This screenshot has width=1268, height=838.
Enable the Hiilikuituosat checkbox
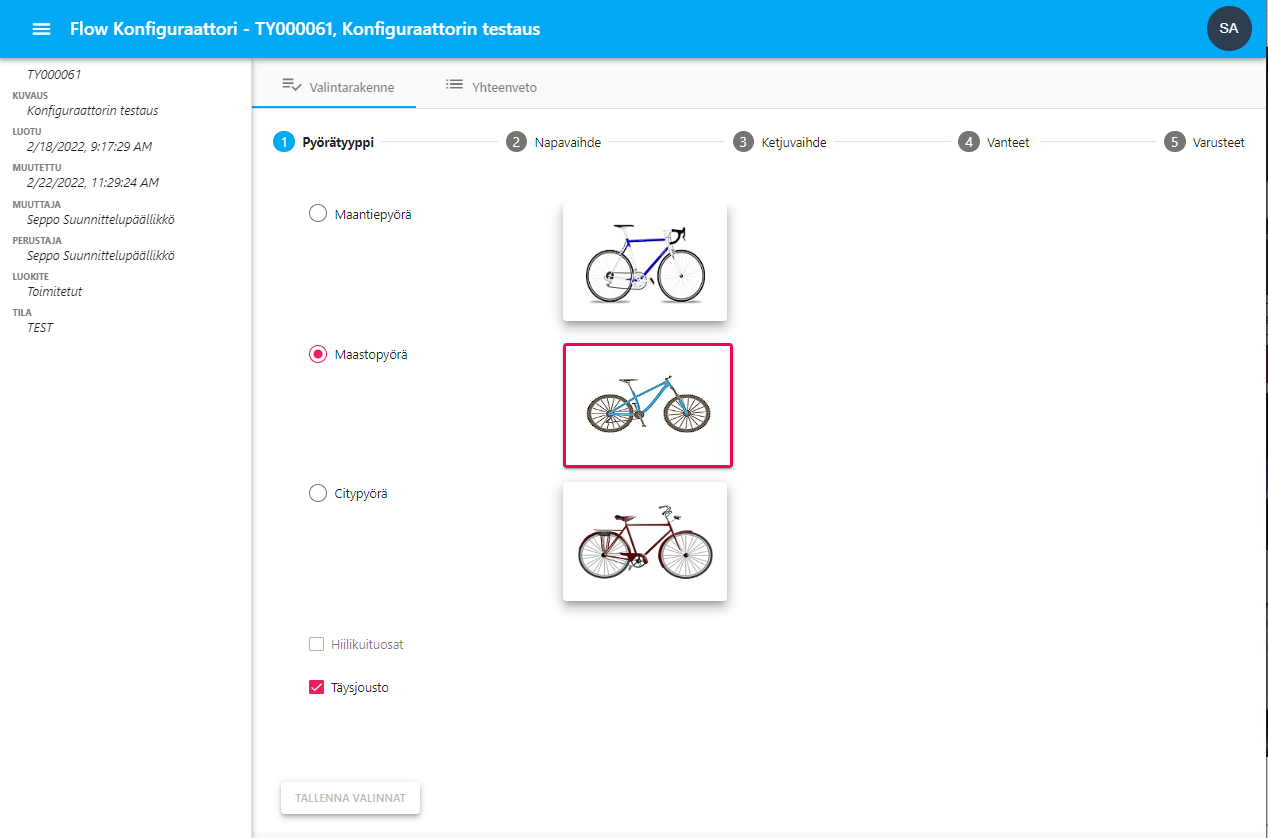coord(317,645)
